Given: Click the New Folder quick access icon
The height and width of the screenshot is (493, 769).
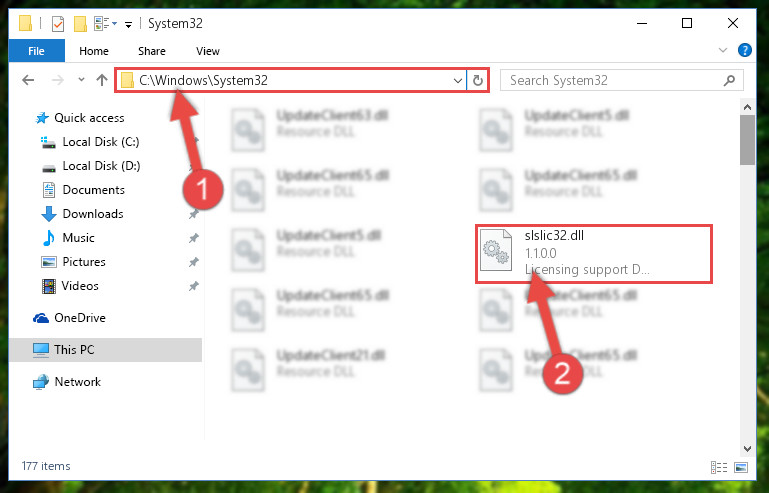Looking at the screenshot, I should coord(80,24).
